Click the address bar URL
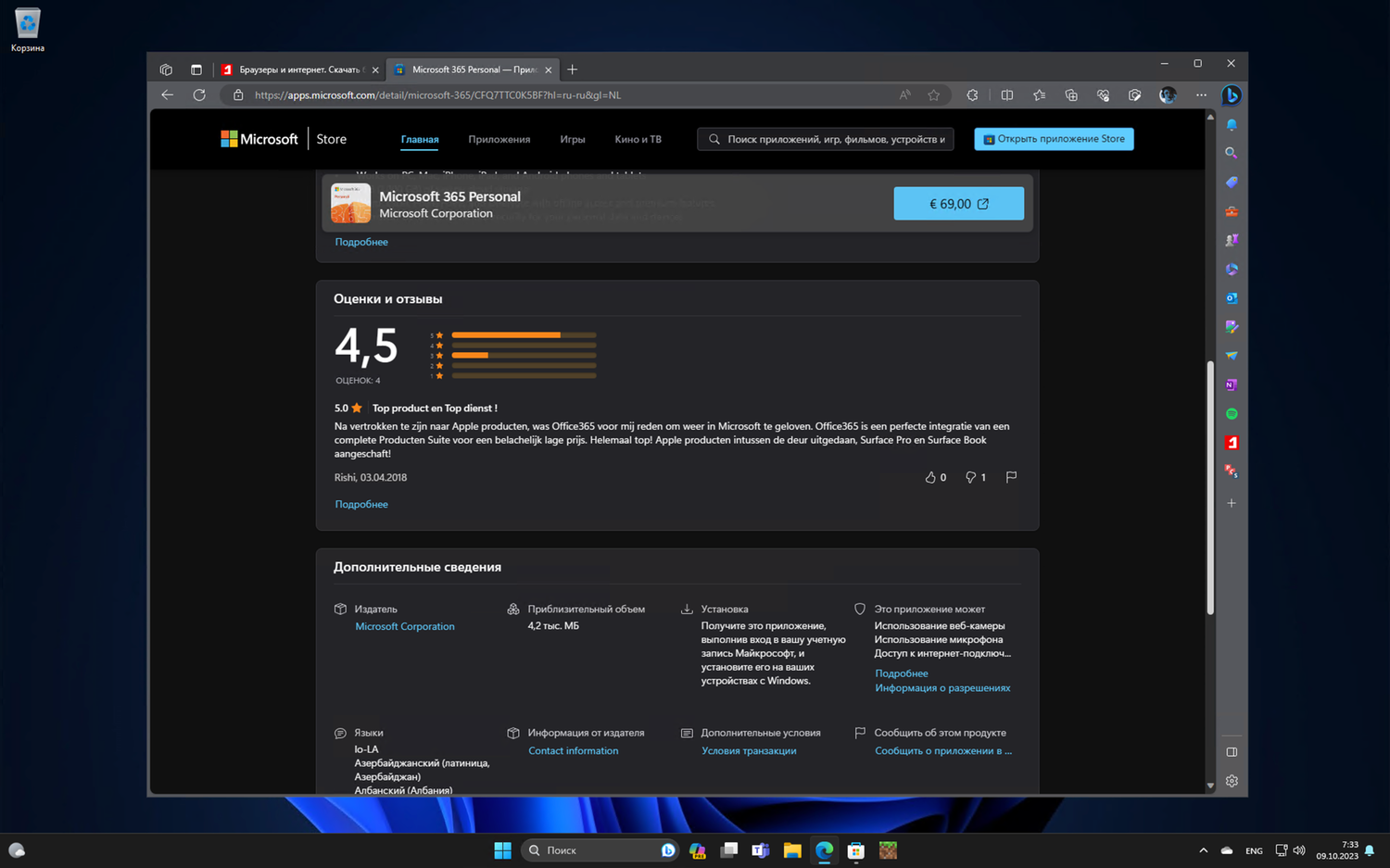This screenshot has width=1390, height=868. click(437, 94)
